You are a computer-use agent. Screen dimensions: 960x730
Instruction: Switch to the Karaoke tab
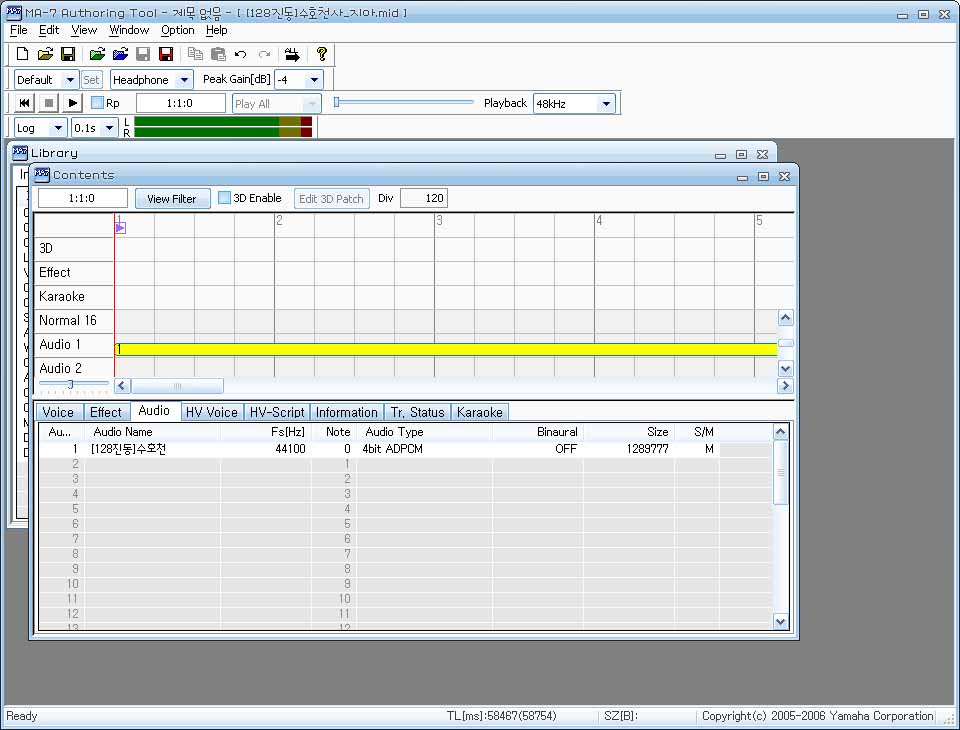point(480,412)
